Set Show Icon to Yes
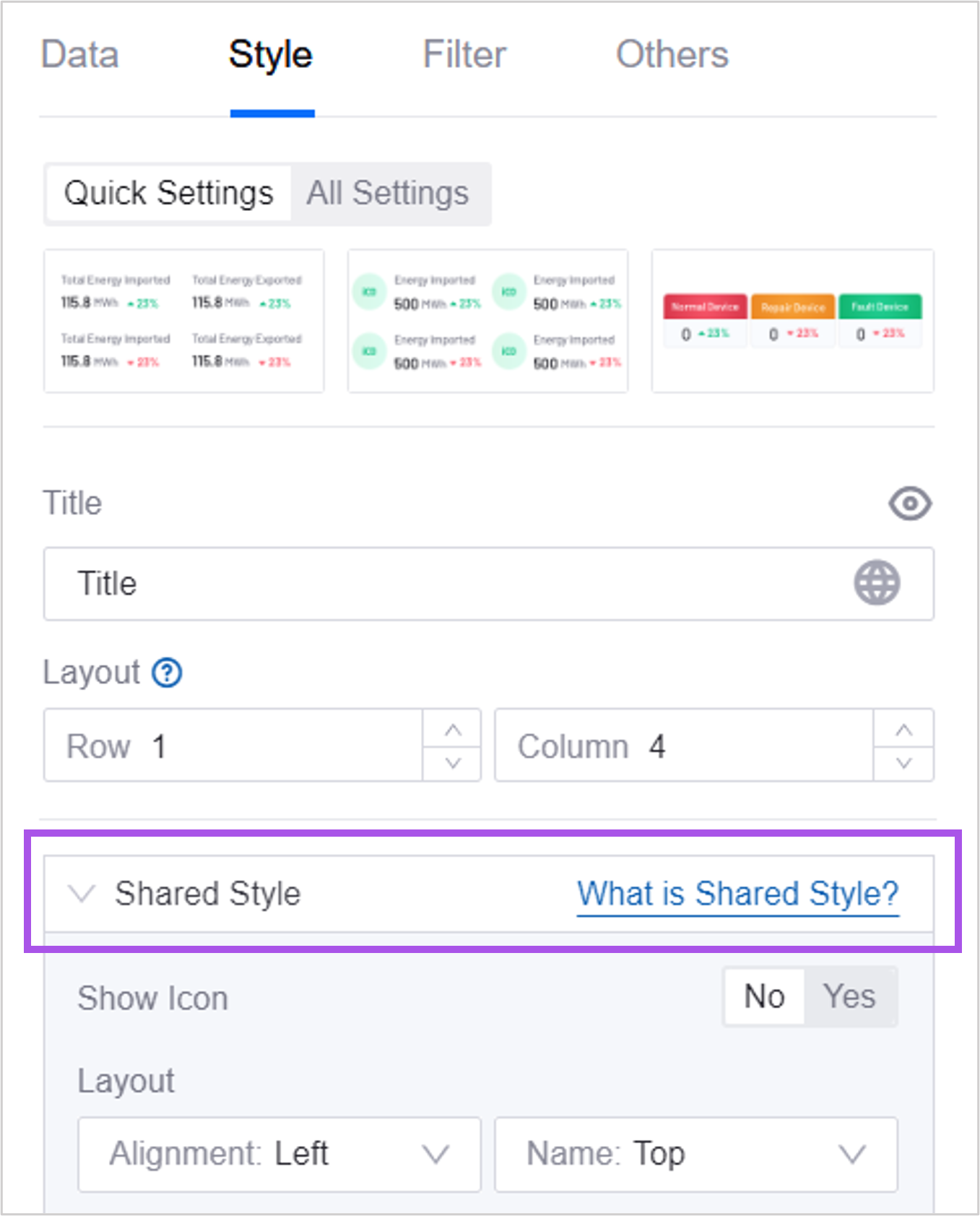This screenshot has height=1216, width=980. pos(849,997)
